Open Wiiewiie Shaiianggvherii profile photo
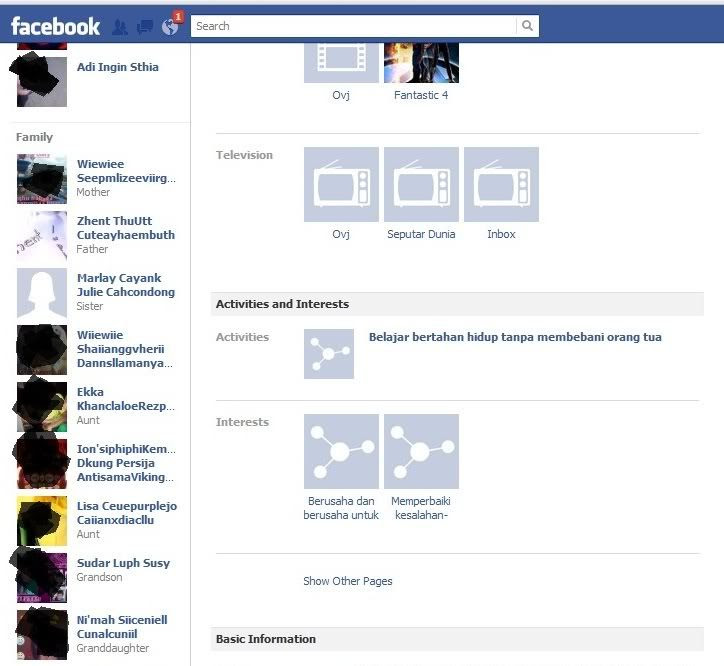The height and width of the screenshot is (666, 724). (42, 350)
